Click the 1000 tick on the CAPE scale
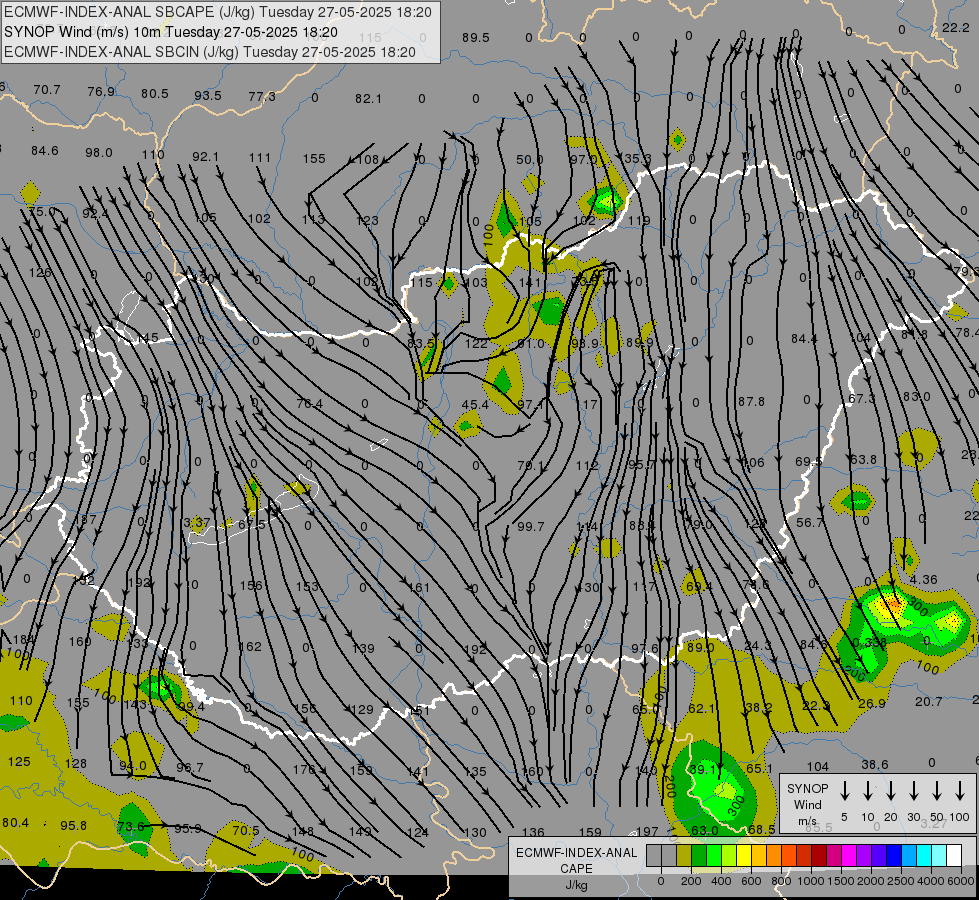Viewport: 979px width, 900px height. (810, 881)
